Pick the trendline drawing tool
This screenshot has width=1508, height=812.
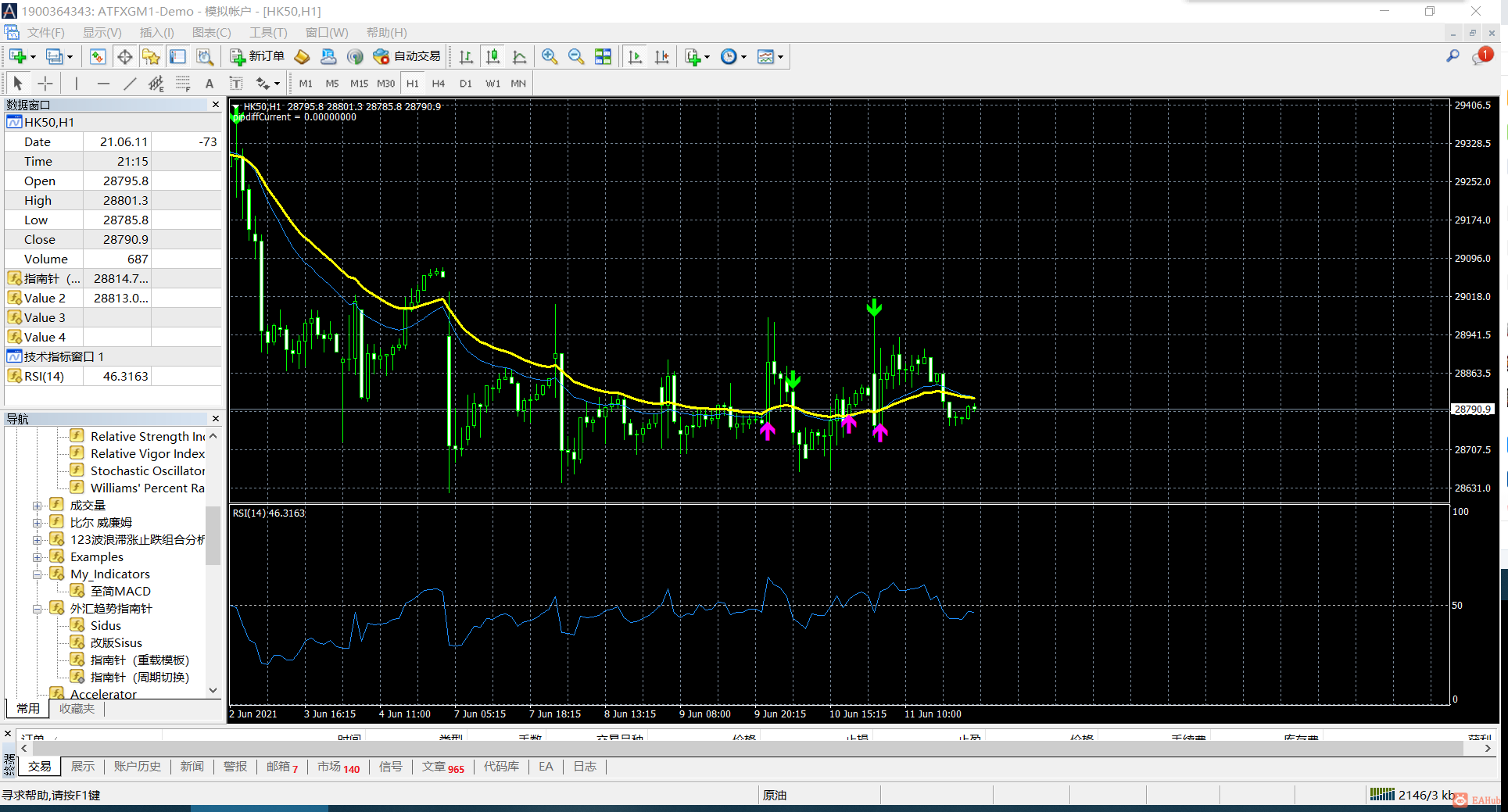(130, 84)
